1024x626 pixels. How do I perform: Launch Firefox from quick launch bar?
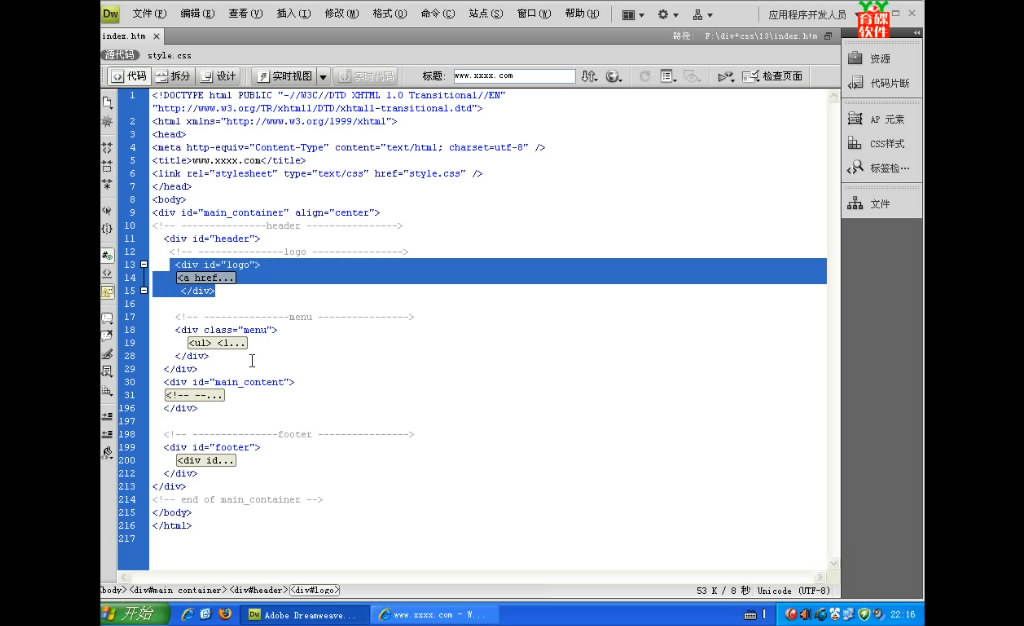pos(225,614)
